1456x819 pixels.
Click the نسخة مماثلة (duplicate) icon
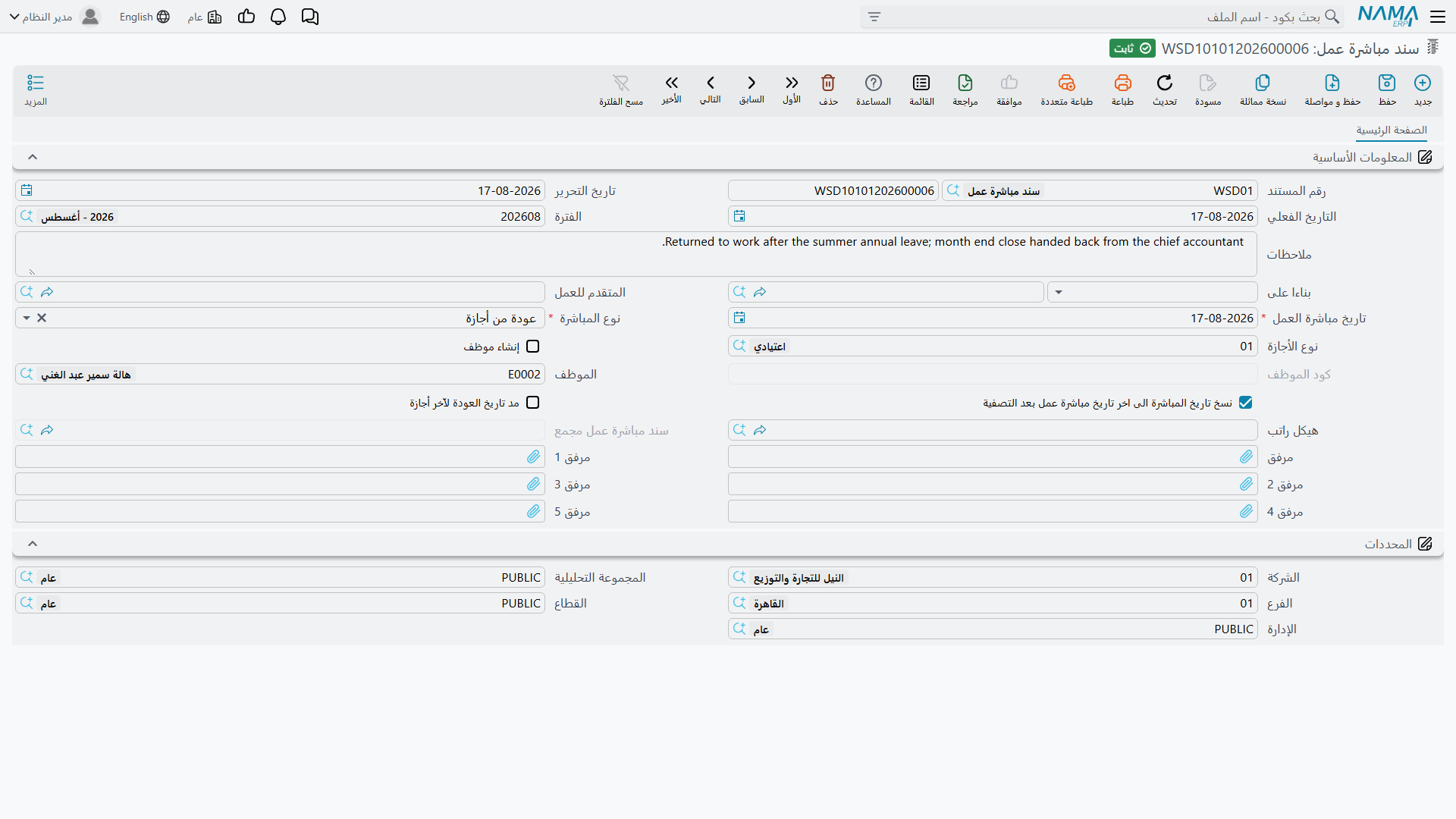click(x=1263, y=83)
